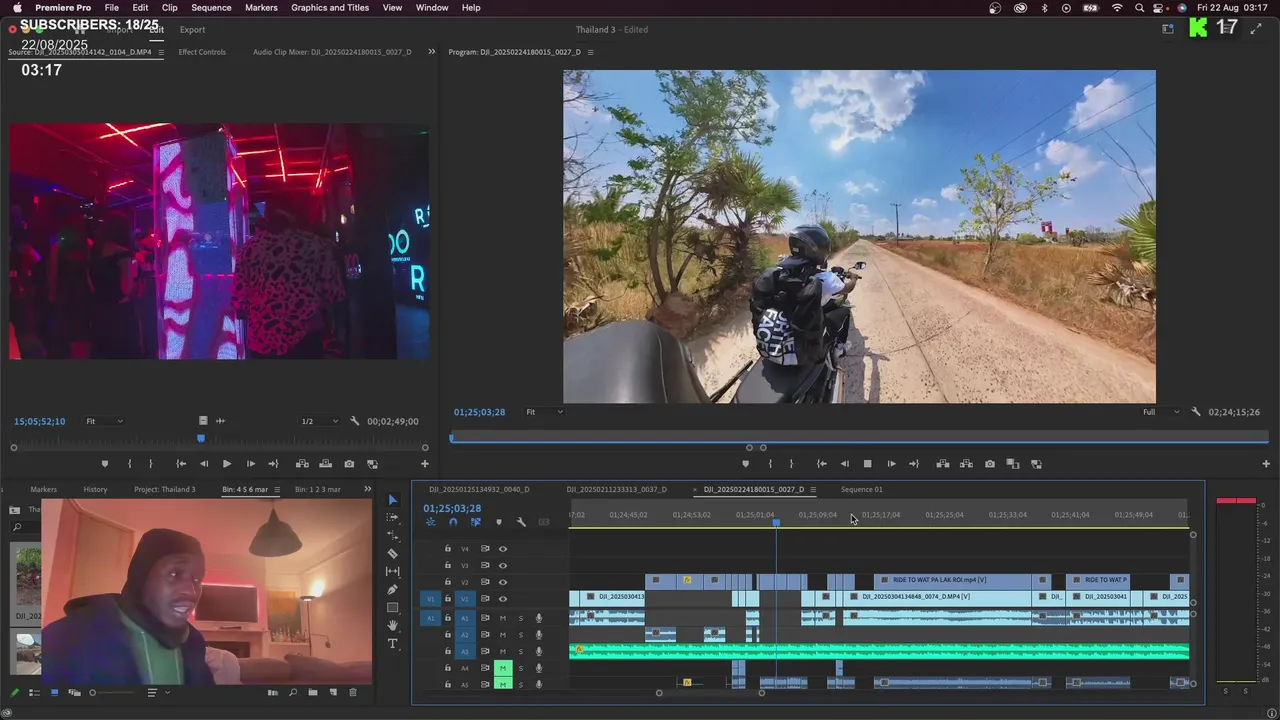Go to Out point in Source monitor
This screenshot has height=720, width=1280.
click(x=273, y=464)
